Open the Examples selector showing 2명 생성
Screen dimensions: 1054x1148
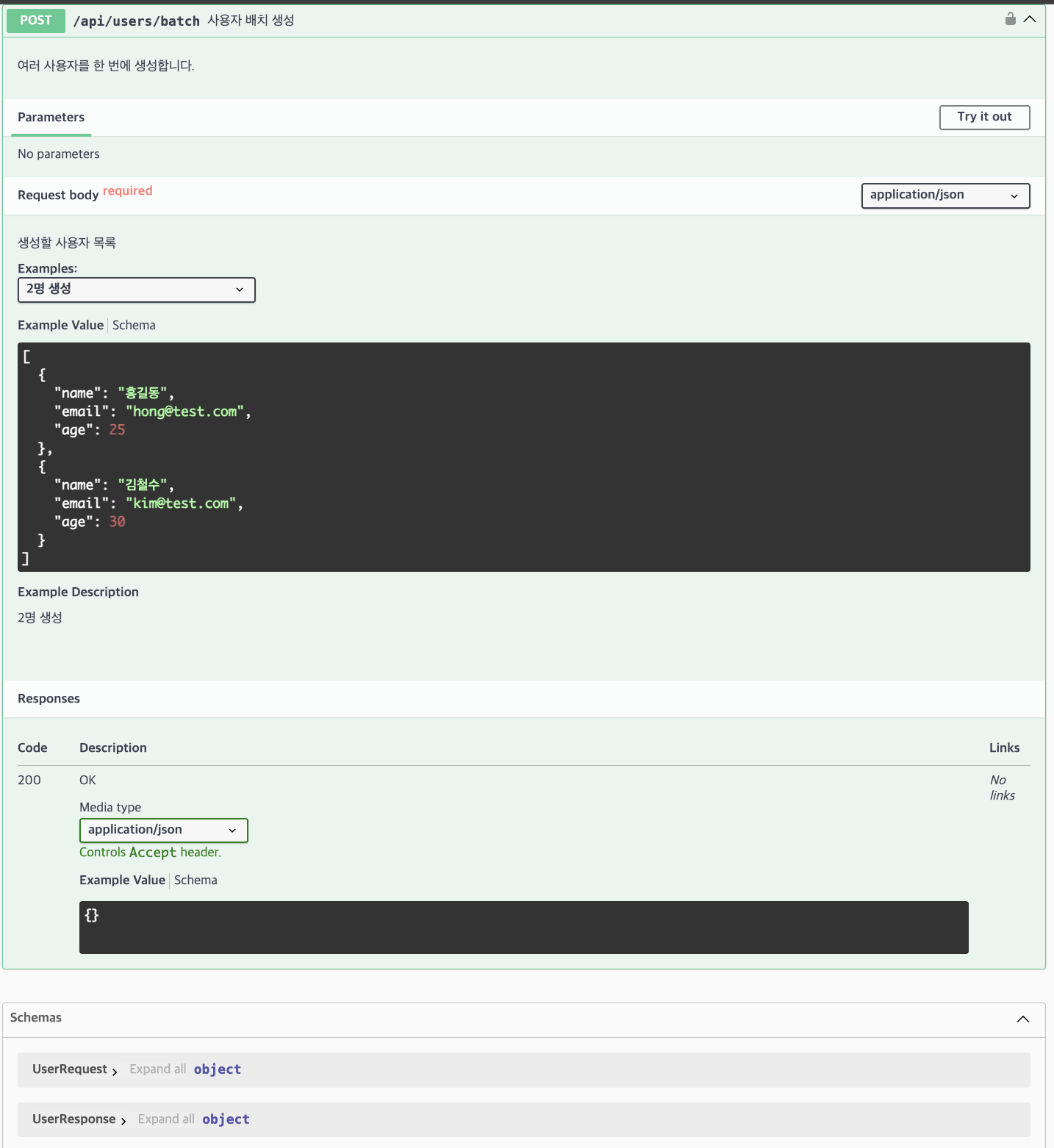point(136,290)
